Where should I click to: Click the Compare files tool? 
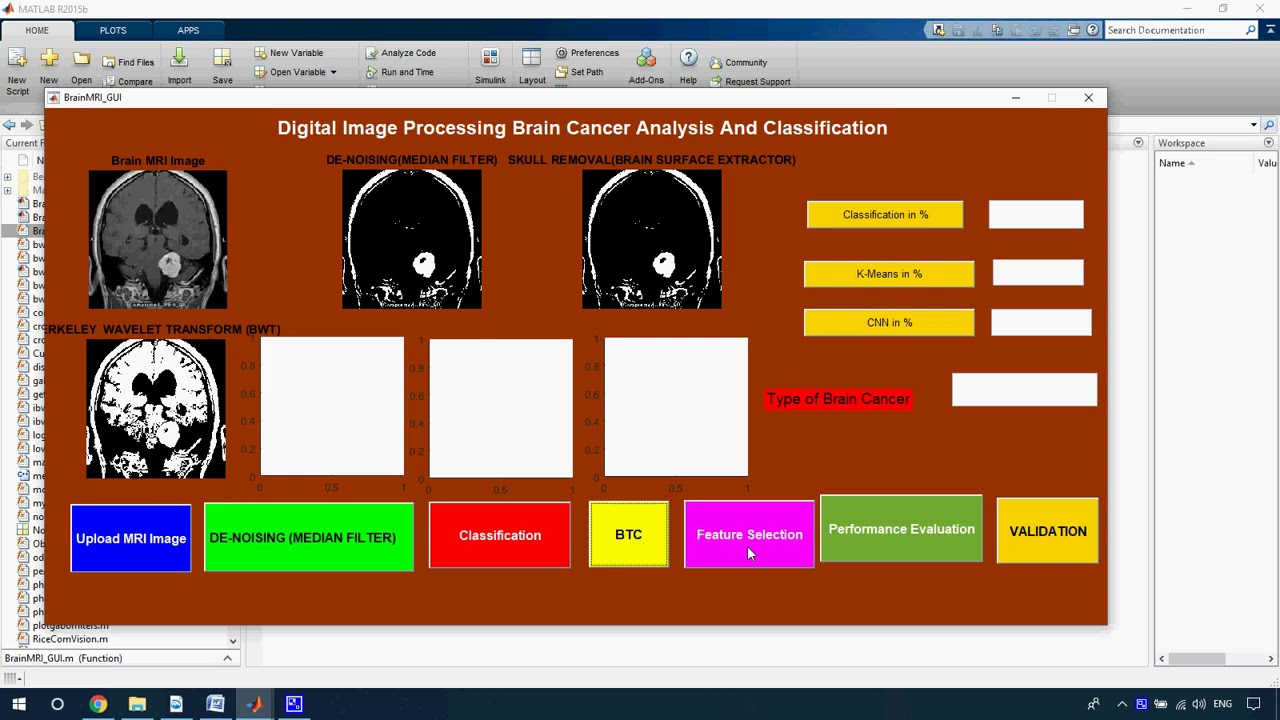tap(129, 81)
